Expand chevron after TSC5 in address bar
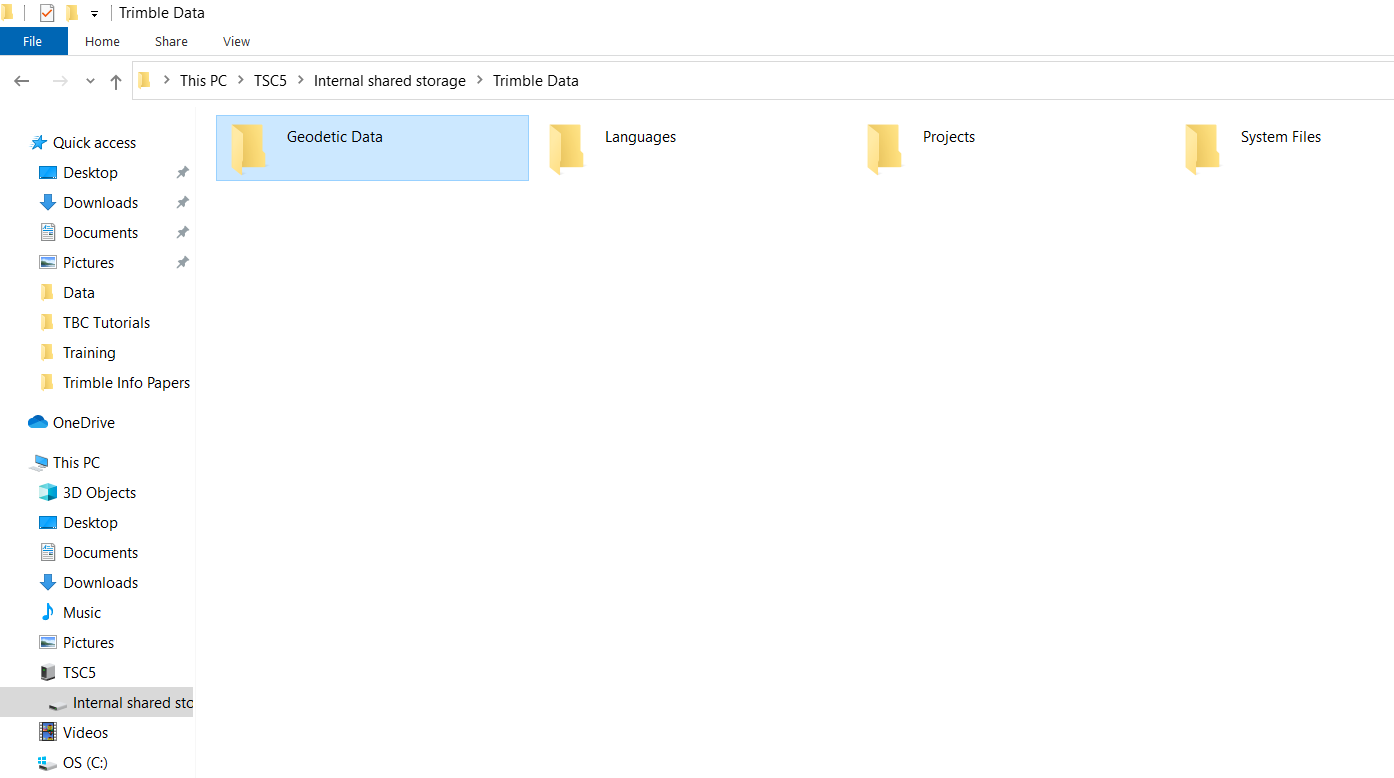The image size is (1394, 778). click(x=300, y=81)
